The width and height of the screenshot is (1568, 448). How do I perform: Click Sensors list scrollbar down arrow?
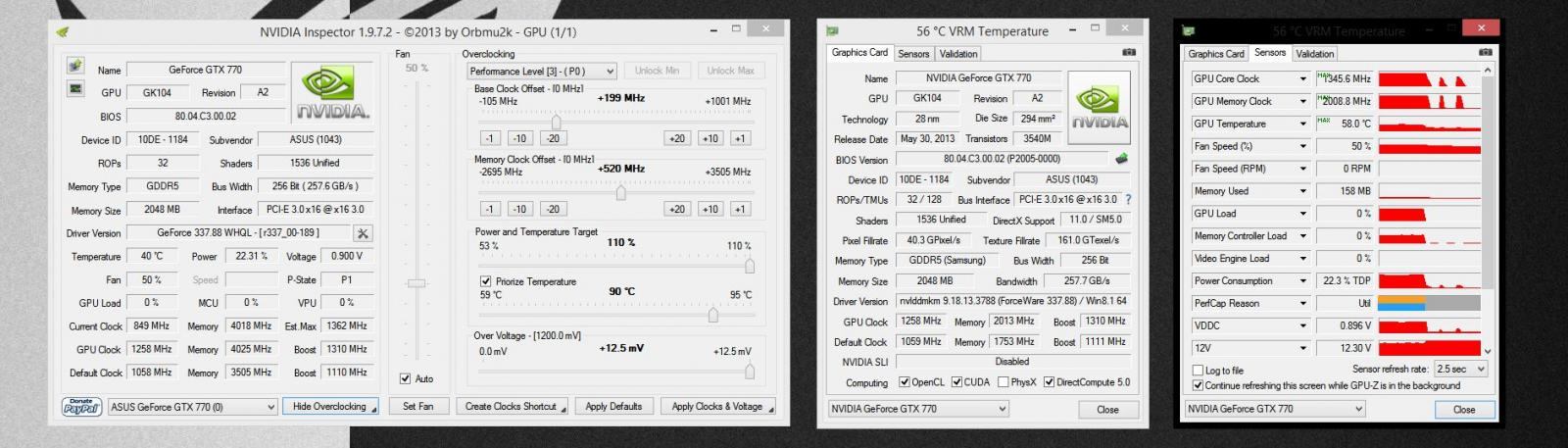click(x=1488, y=350)
